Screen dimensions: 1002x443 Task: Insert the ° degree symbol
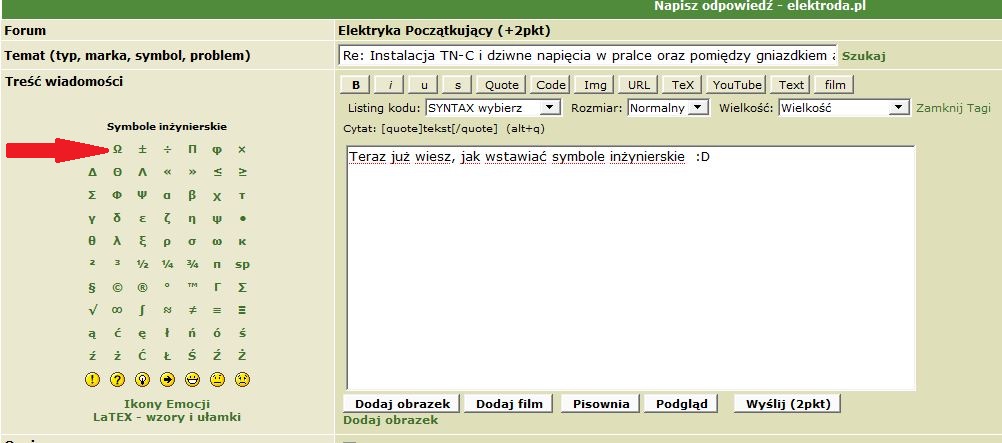coord(167,286)
